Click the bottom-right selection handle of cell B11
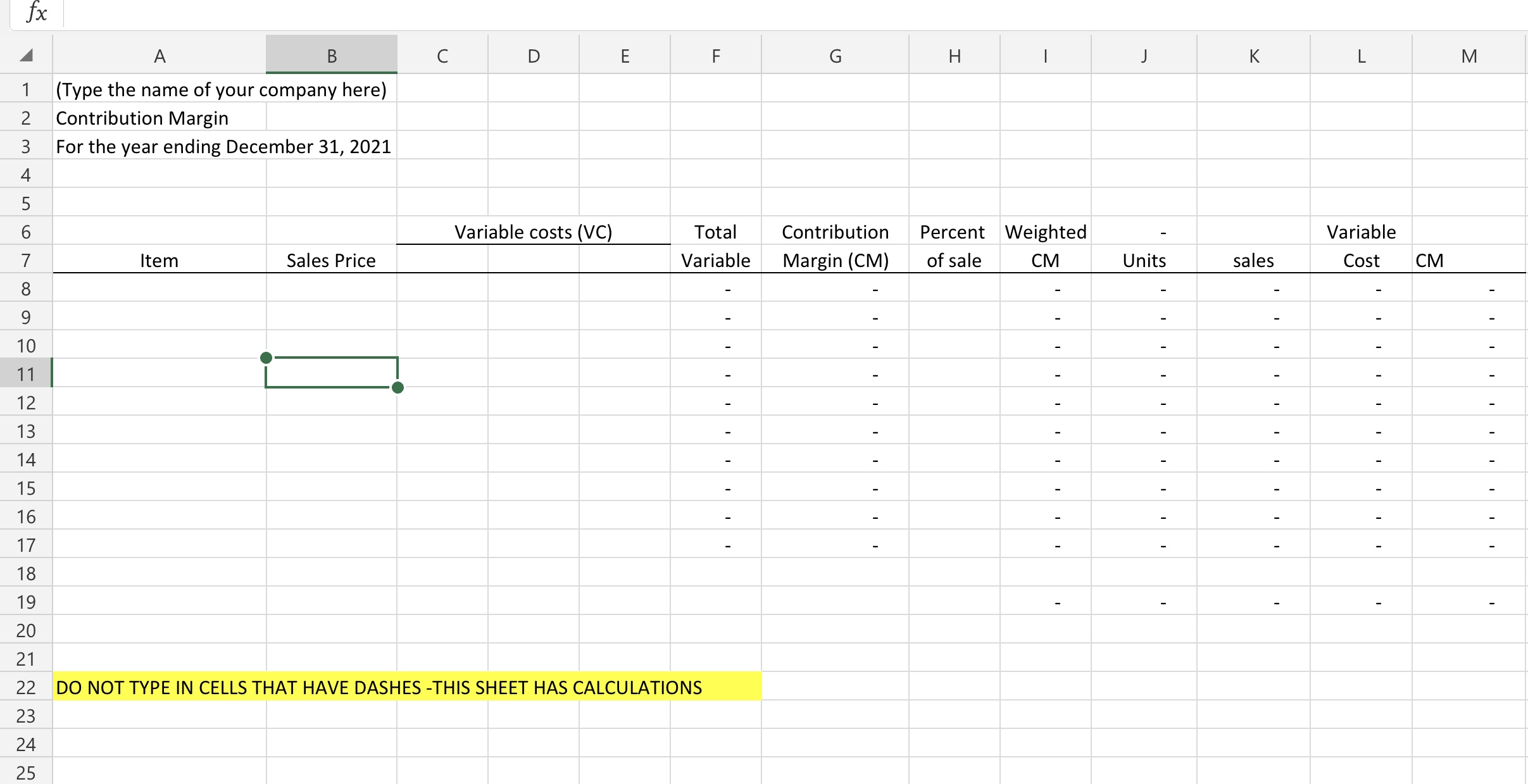This screenshot has height=784, width=1528. [x=398, y=387]
